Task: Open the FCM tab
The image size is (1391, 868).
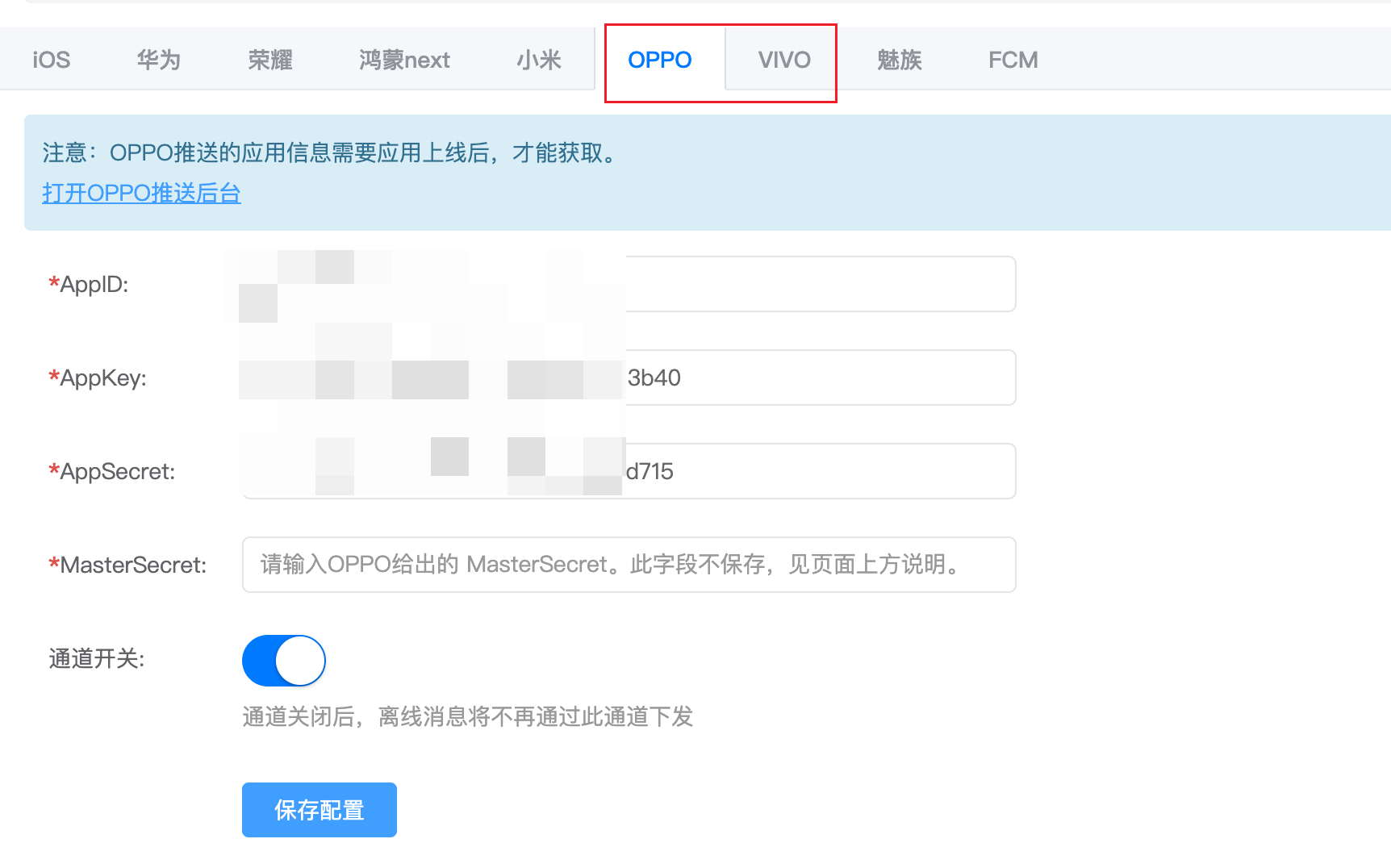Action: pos(1013,60)
